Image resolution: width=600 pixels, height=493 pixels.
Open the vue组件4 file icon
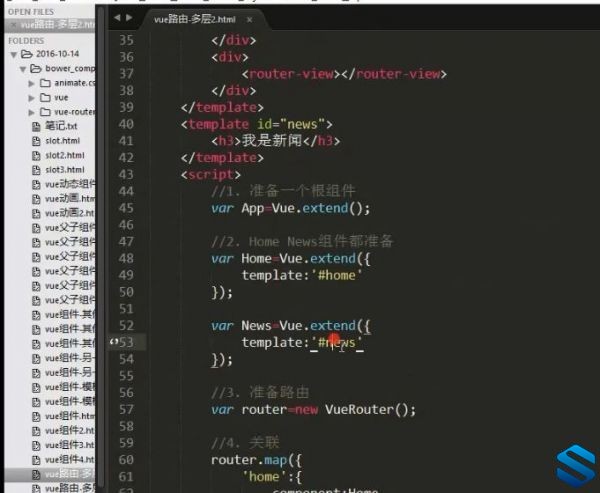pos(36,459)
